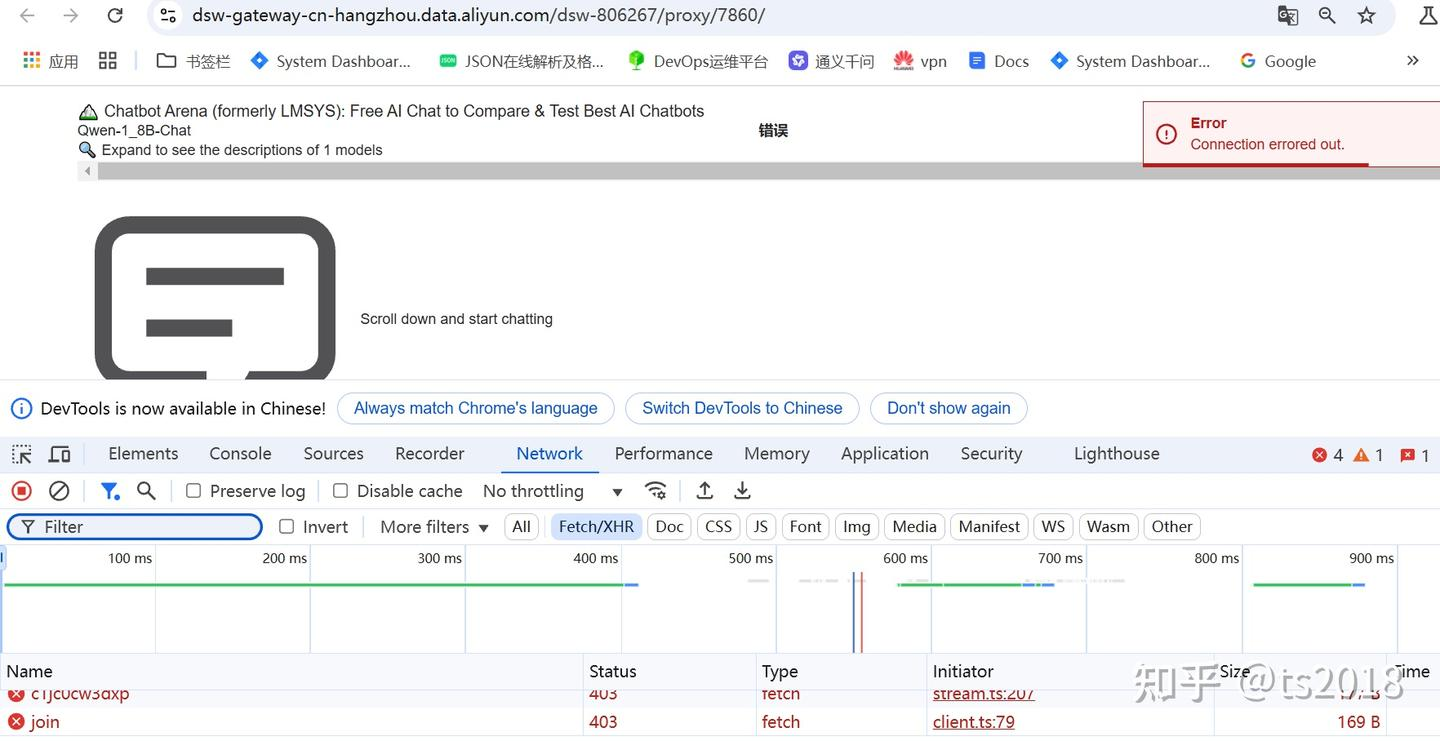Open network conditions wifi icon
This screenshot has width=1440, height=741.
(656, 491)
